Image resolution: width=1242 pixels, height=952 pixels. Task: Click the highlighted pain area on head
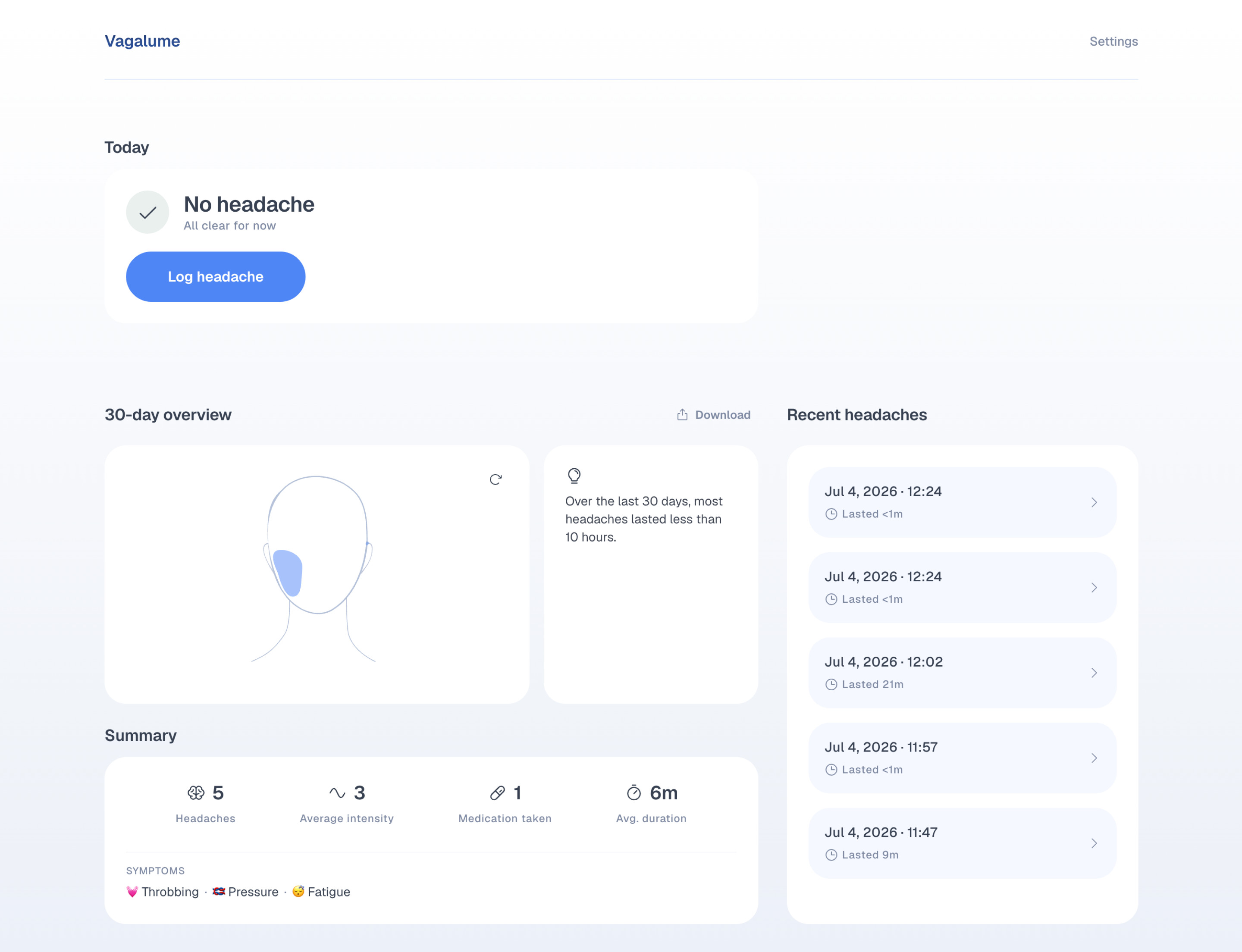pos(289,572)
